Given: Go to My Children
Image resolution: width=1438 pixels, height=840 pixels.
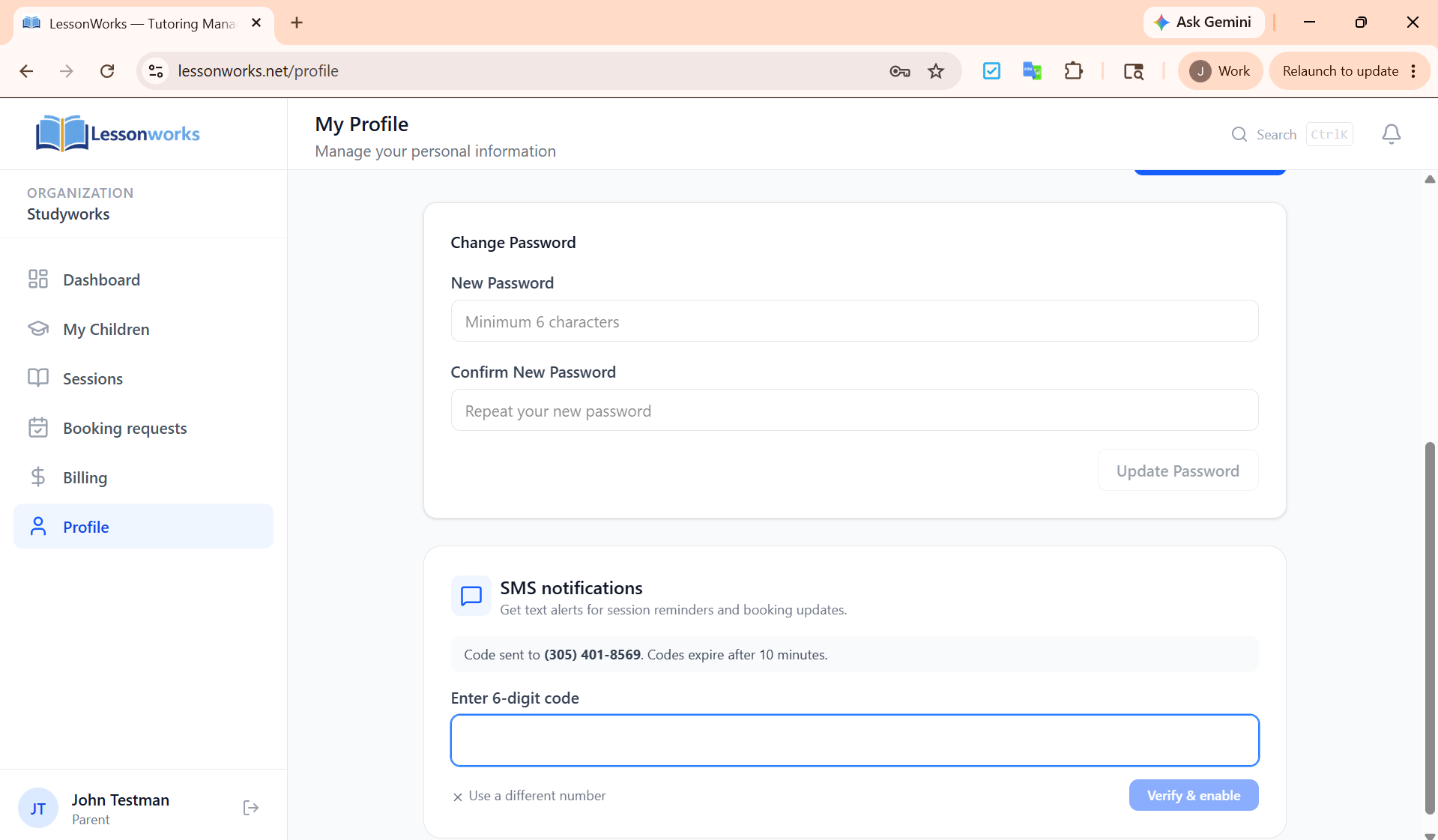Looking at the screenshot, I should [143, 329].
